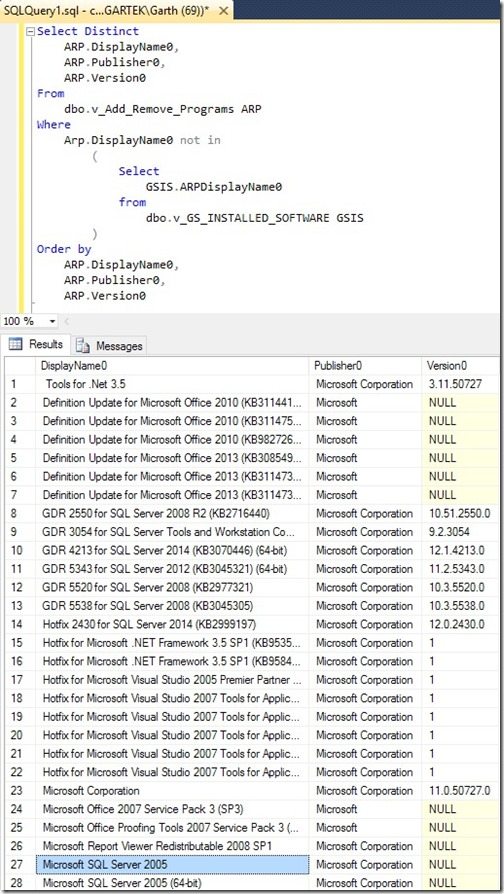
Task: Select 'GDR 5343 for SQL Server 2012' cell
Action: [x=173, y=569]
